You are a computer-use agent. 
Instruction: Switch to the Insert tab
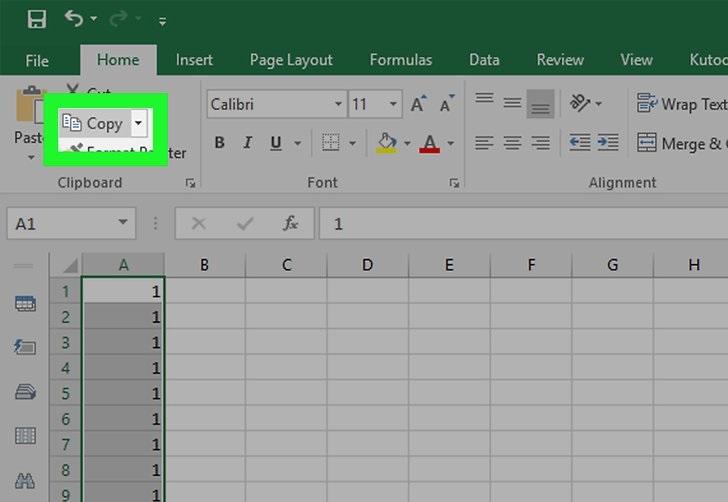(194, 60)
